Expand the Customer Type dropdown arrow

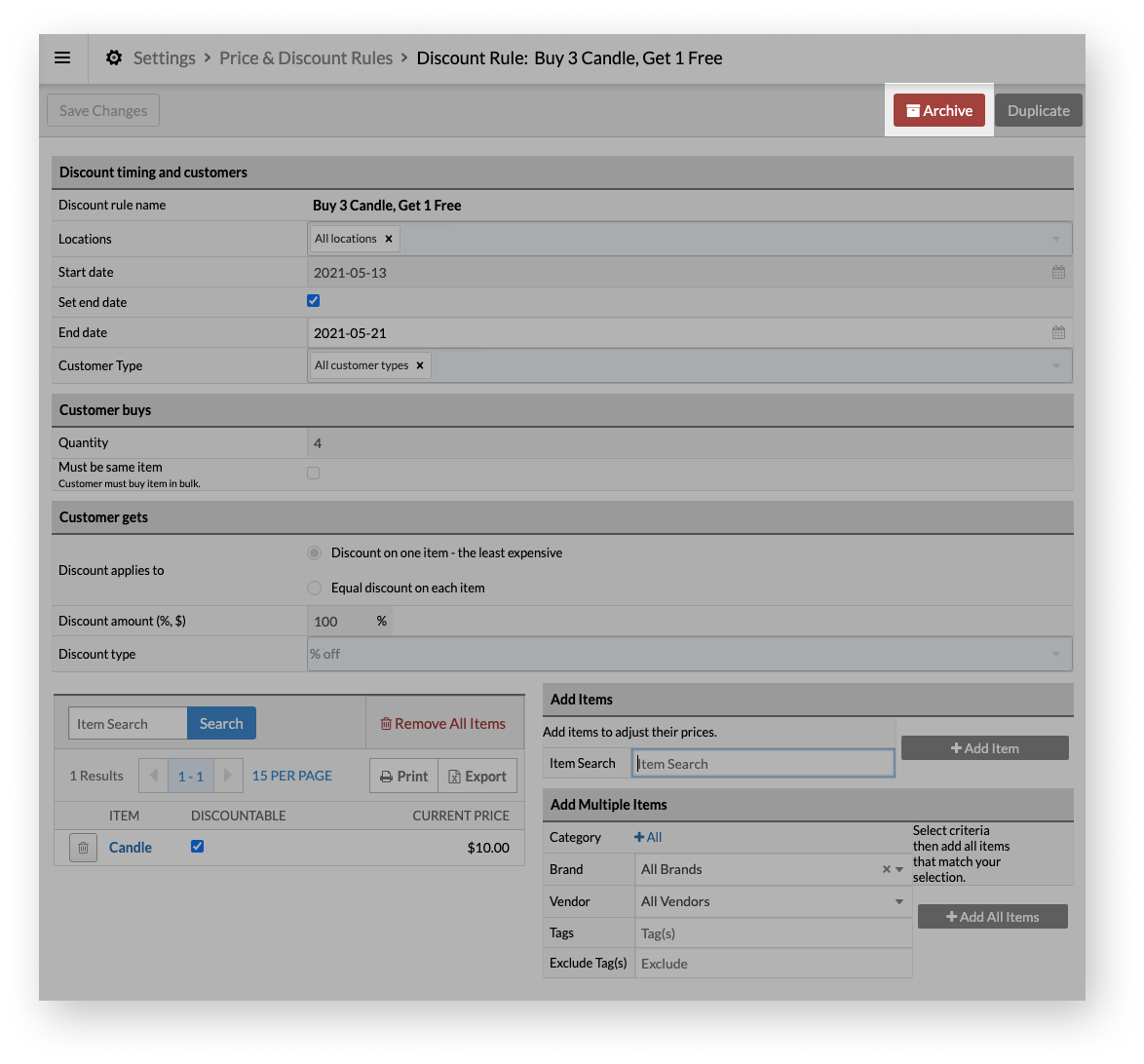tap(1055, 365)
